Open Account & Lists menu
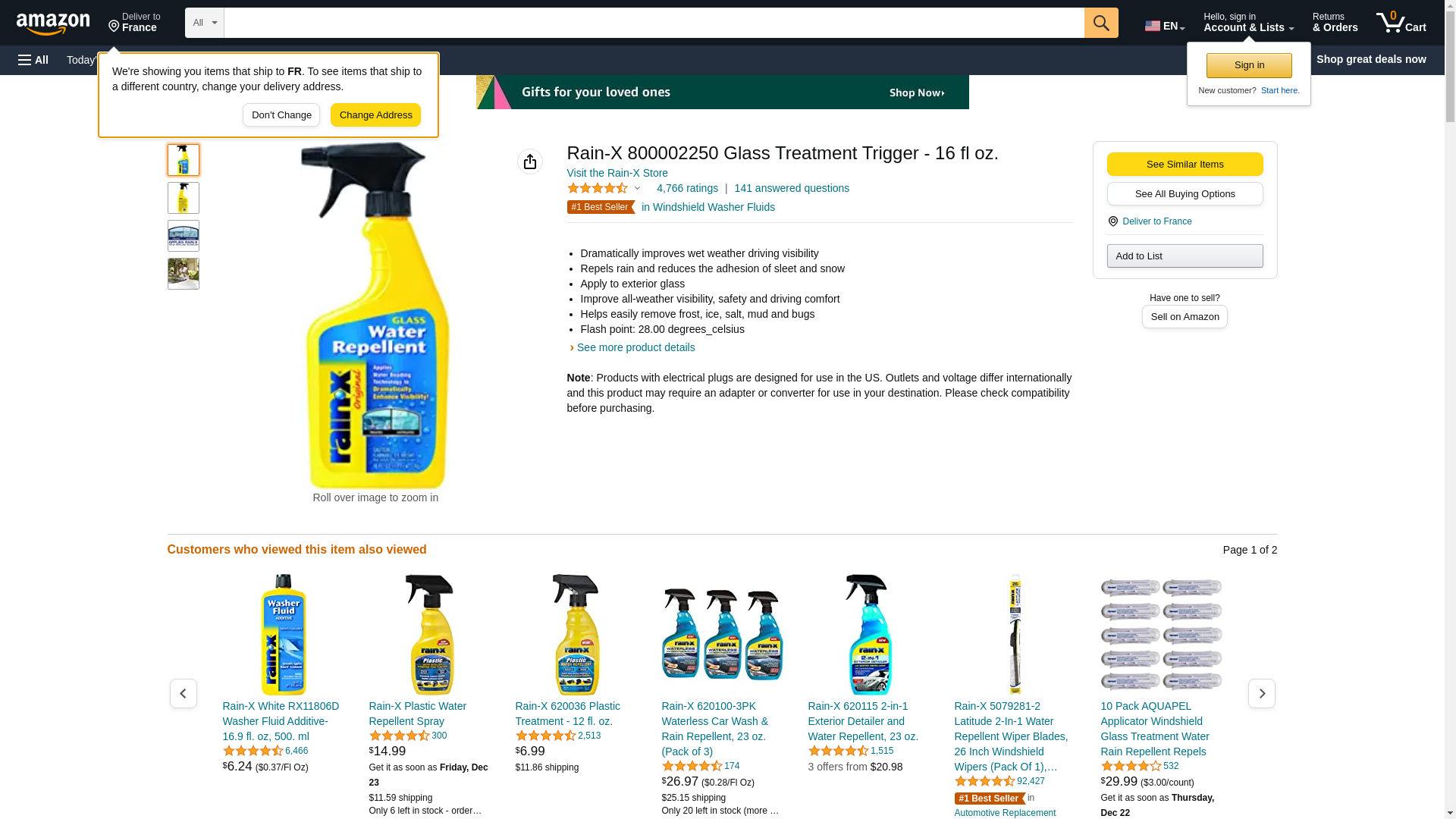Screen dimensions: 1456x819 click(1248, 23)
